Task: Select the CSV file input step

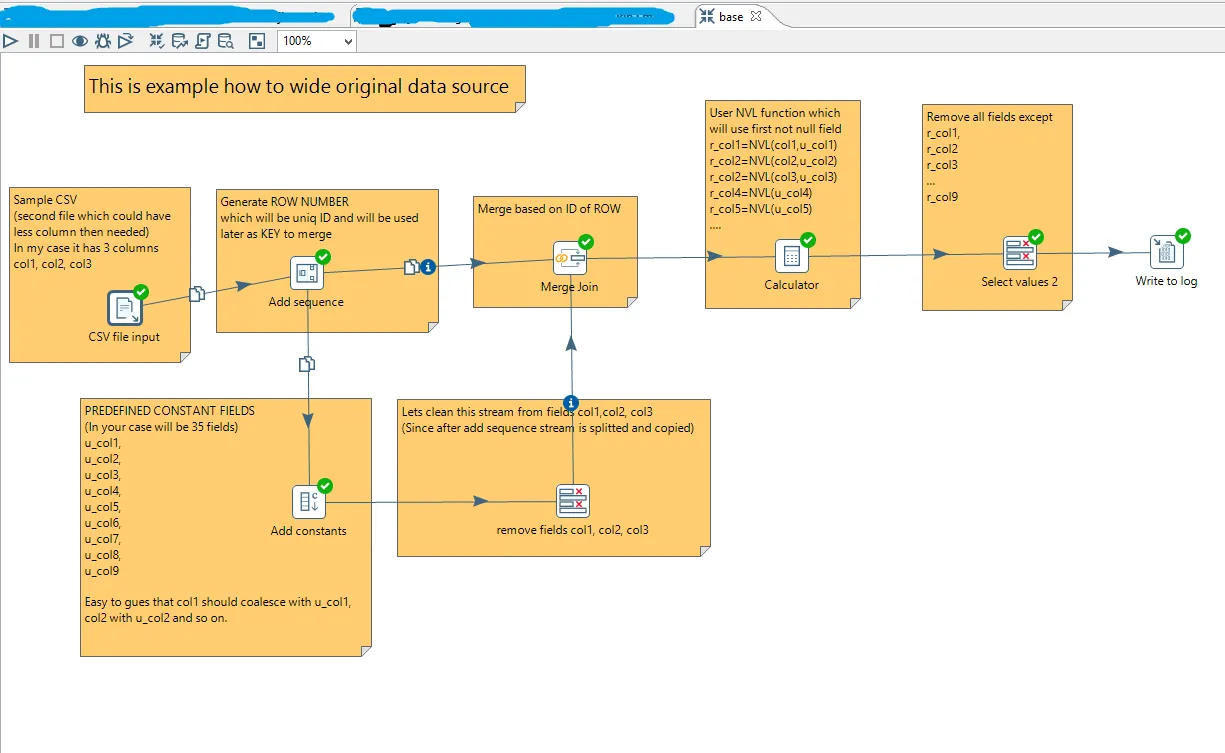Action: pyautogui.click(x=125, y=307)
